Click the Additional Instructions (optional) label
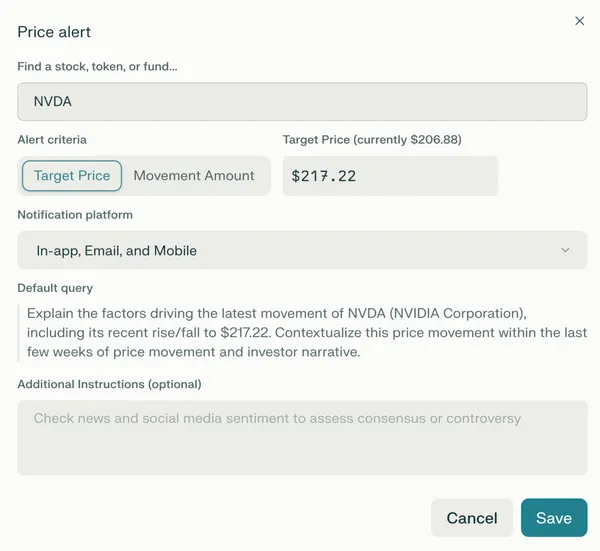The width and height of the screenshot is (600, 551). click(109, 384)
